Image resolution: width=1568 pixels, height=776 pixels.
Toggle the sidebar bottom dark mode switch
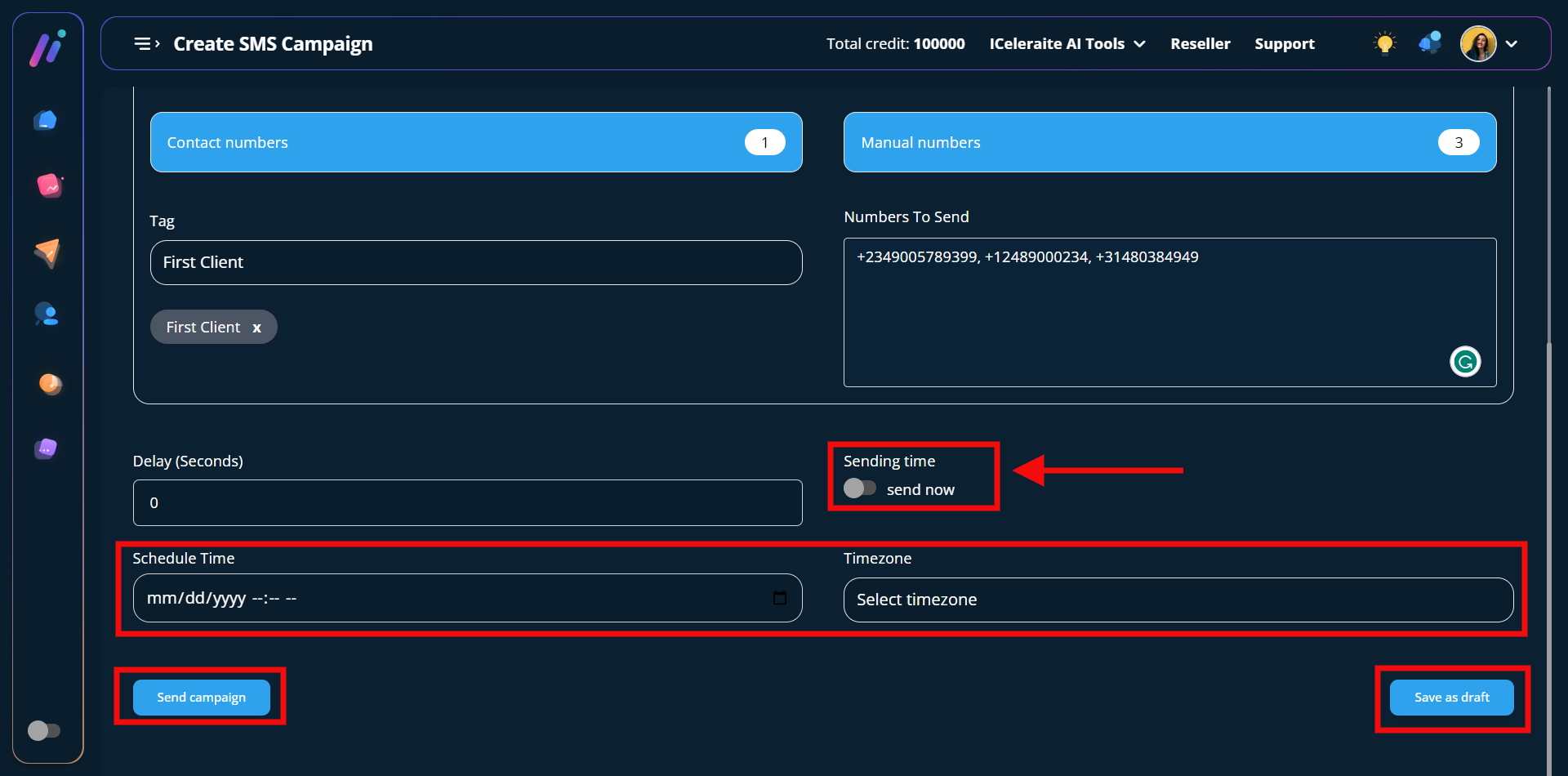coord(44,730)
